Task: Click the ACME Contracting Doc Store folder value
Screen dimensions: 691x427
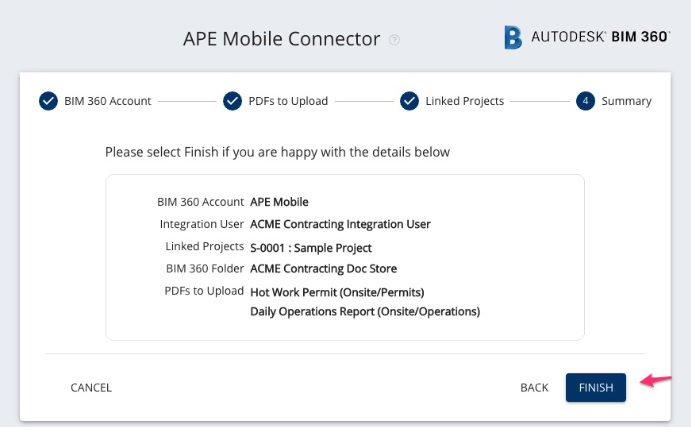Action: pyautogui.click(x=323, y=268)
